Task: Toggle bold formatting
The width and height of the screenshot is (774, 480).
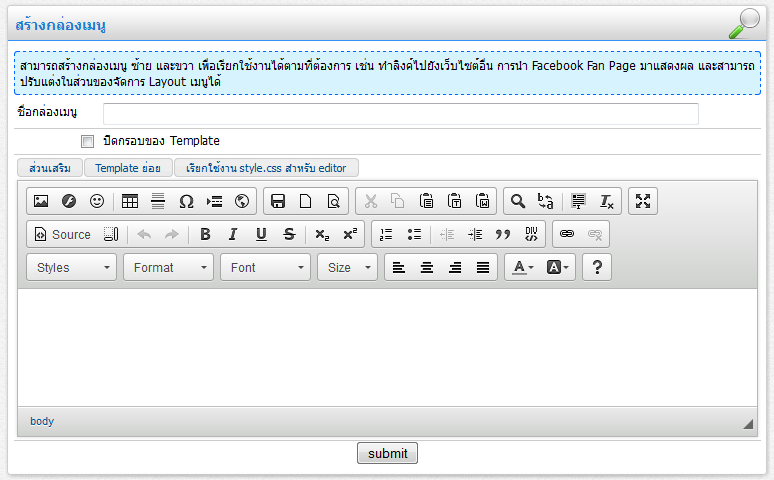Action: tap(205, 234)
